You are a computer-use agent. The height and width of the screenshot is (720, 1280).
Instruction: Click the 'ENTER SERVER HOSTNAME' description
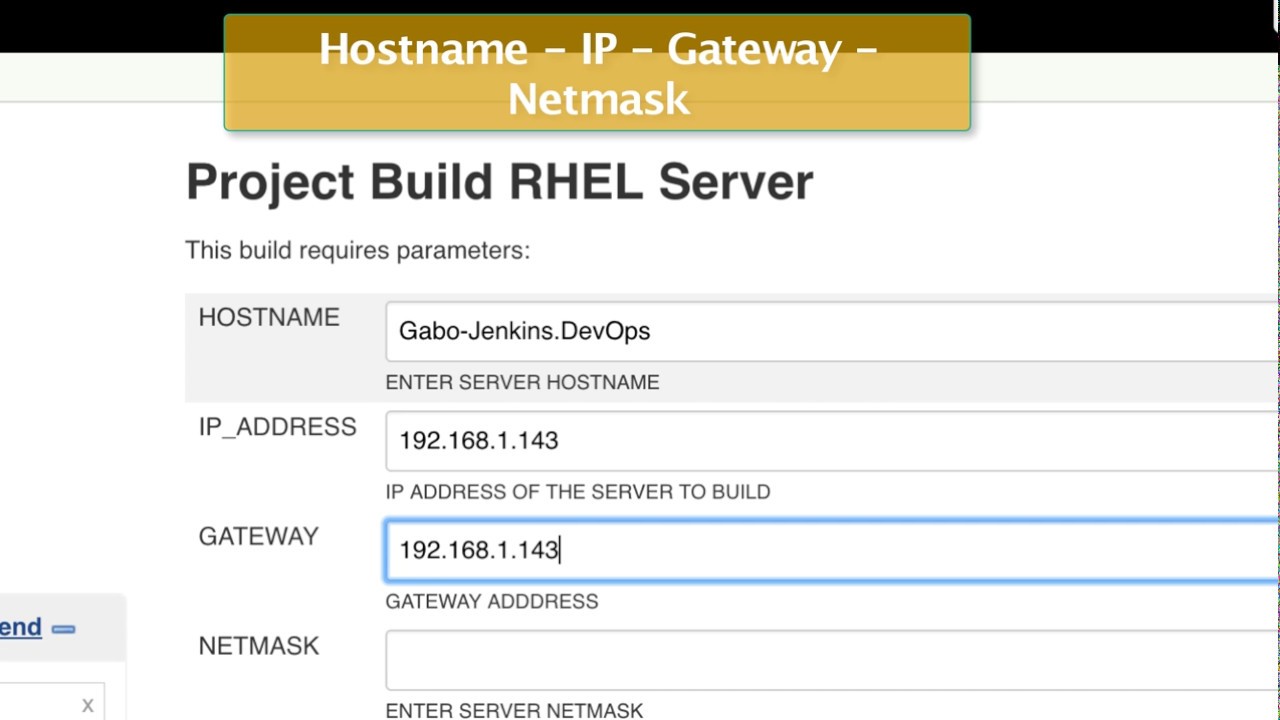[x=522, y=383]
